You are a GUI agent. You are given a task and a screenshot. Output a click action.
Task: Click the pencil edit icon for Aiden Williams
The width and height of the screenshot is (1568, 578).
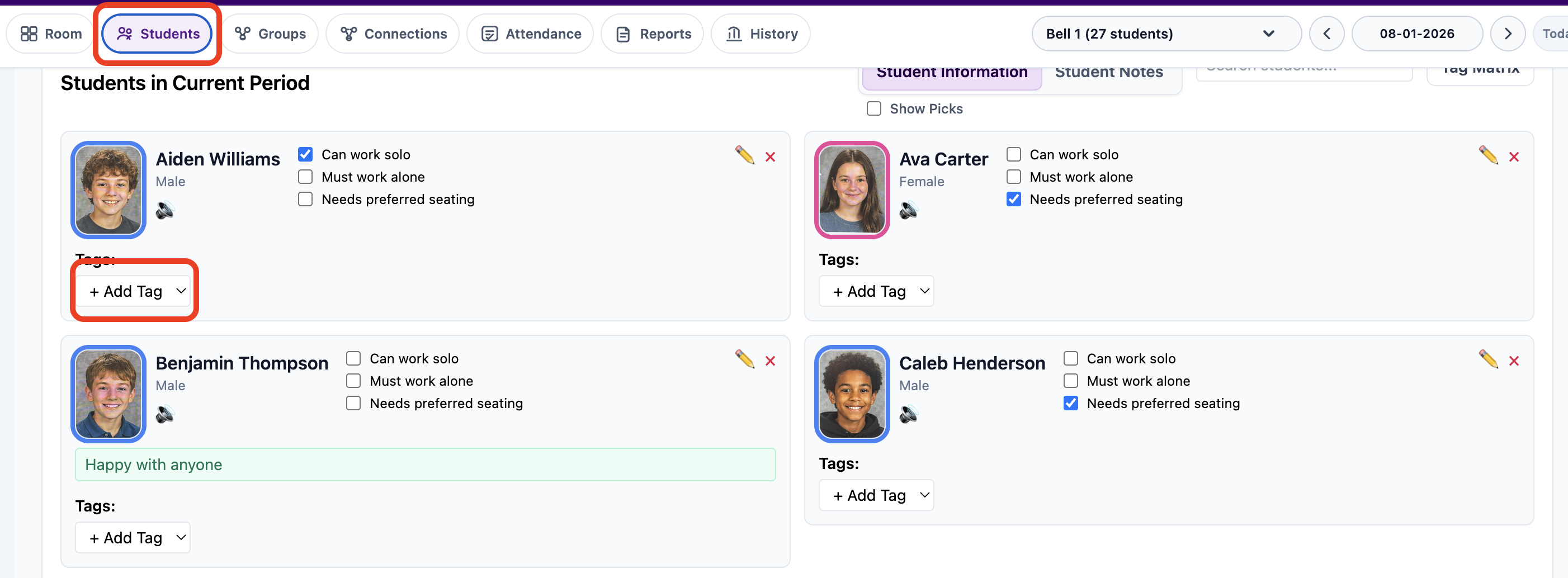tap(744, 155)
